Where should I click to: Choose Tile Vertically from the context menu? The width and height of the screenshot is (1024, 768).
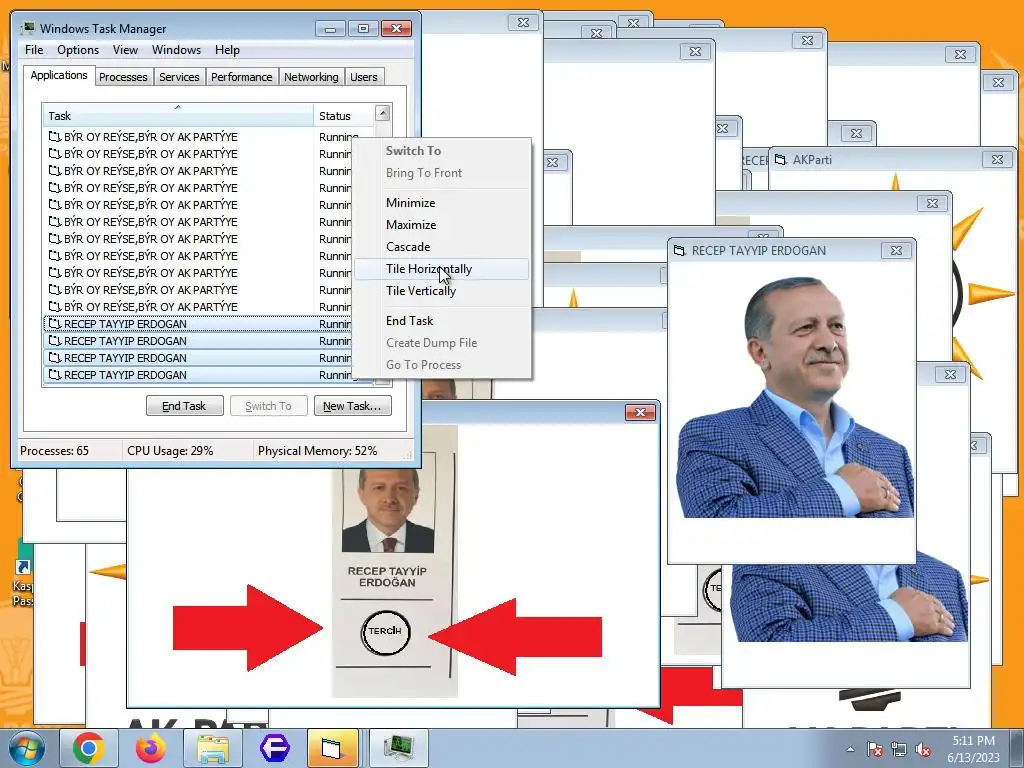[x=441, y=291]
